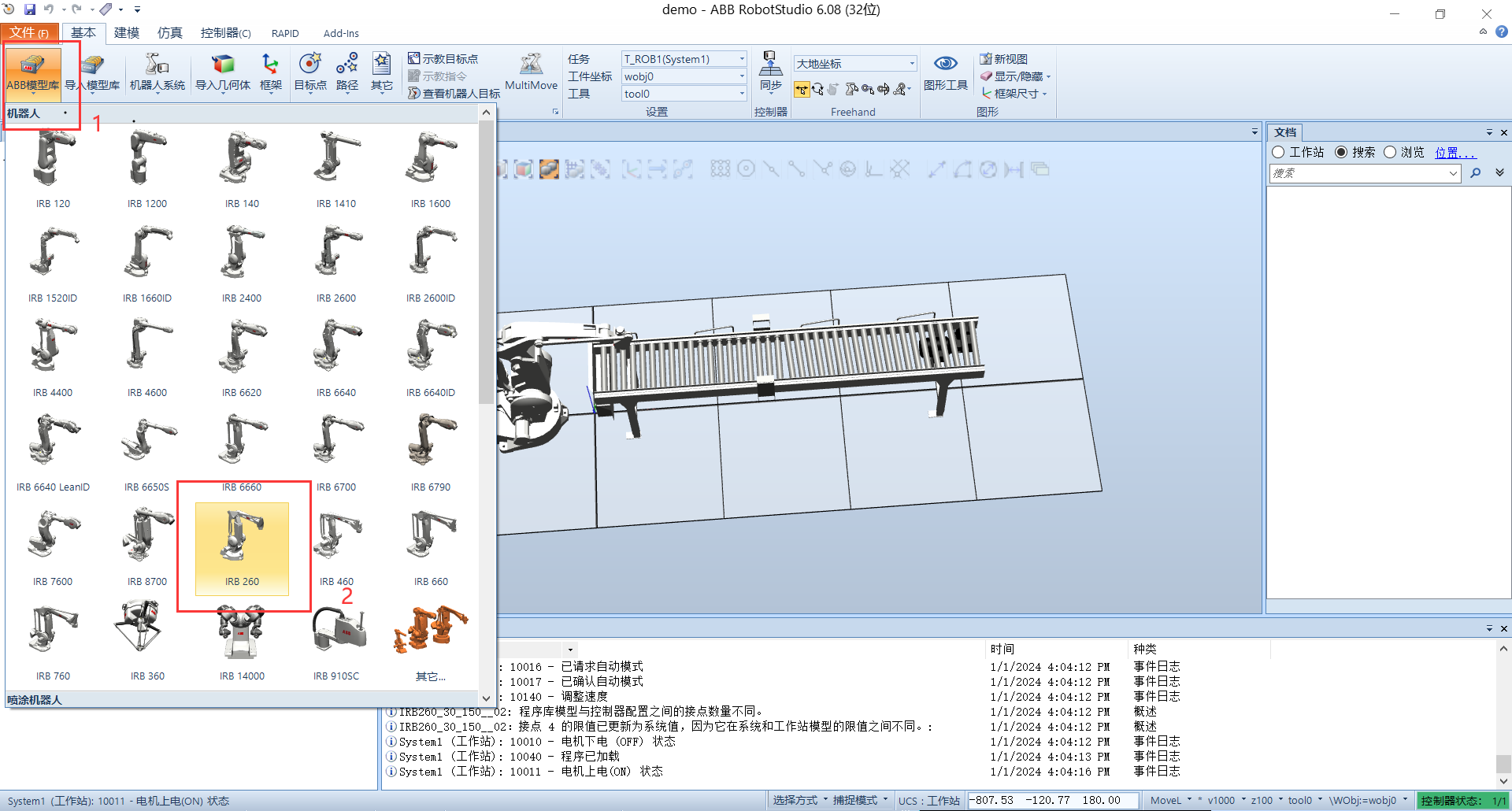Click the 查看机器人目标 button
1512x811 pixels.
(454, 94)
